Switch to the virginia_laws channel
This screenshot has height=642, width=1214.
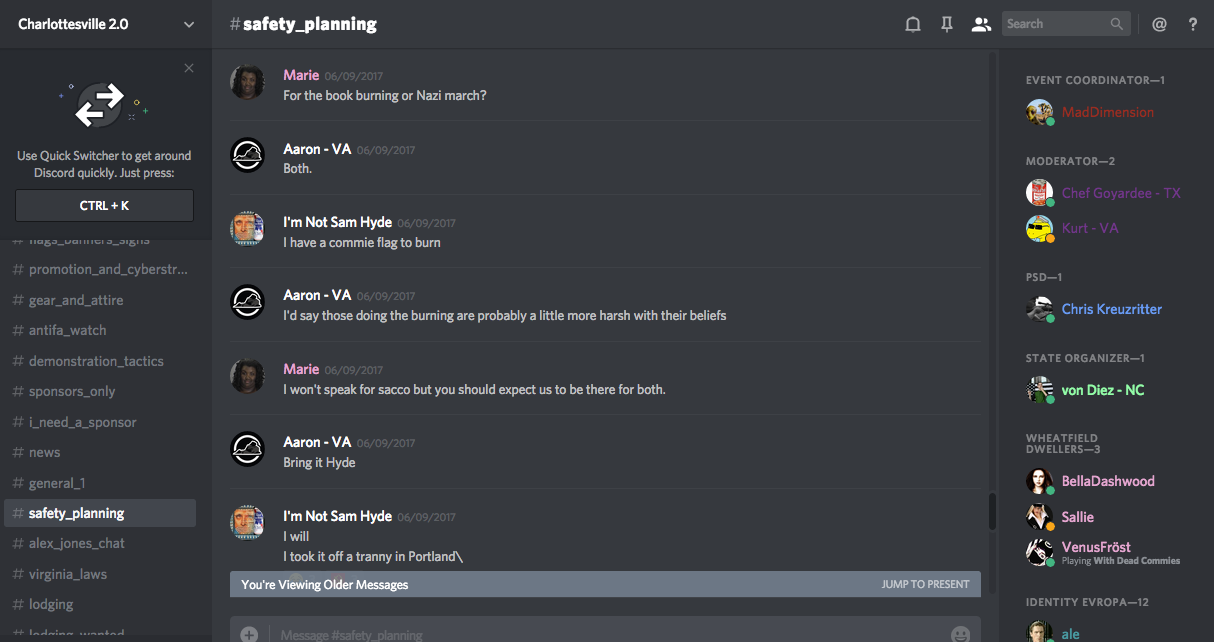pos(67,574)
